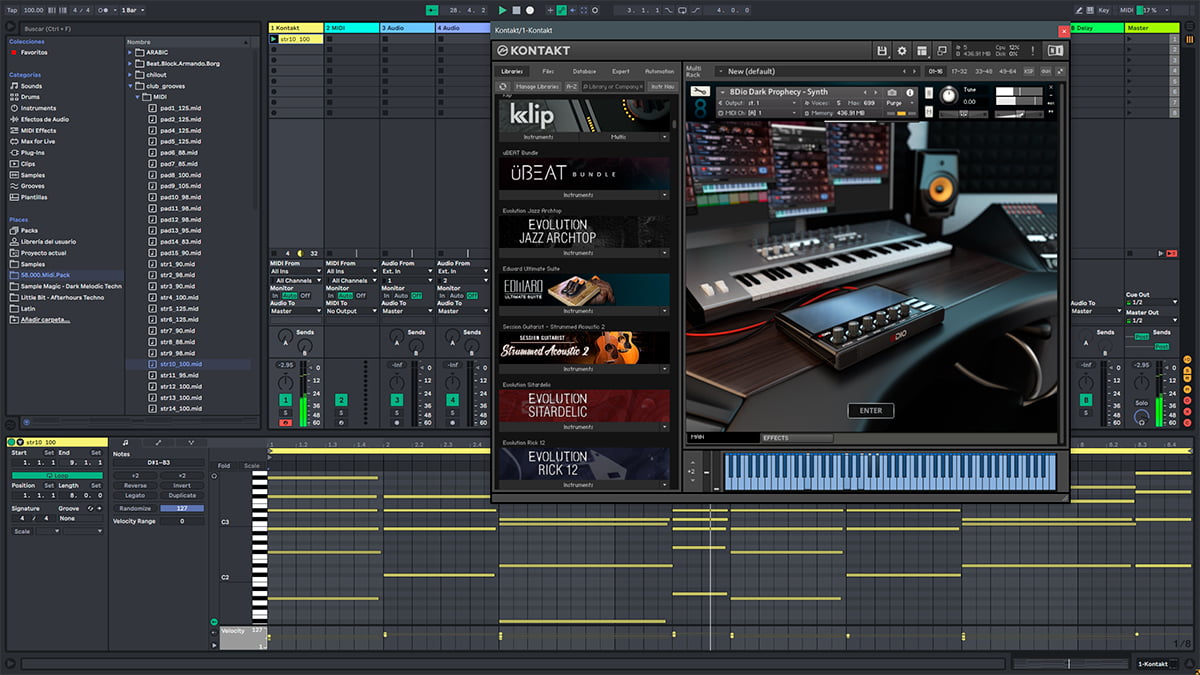Switch to Kontakt Libraries tab
The width and height of the screenshot is (1200, 675).
(512, 72)
